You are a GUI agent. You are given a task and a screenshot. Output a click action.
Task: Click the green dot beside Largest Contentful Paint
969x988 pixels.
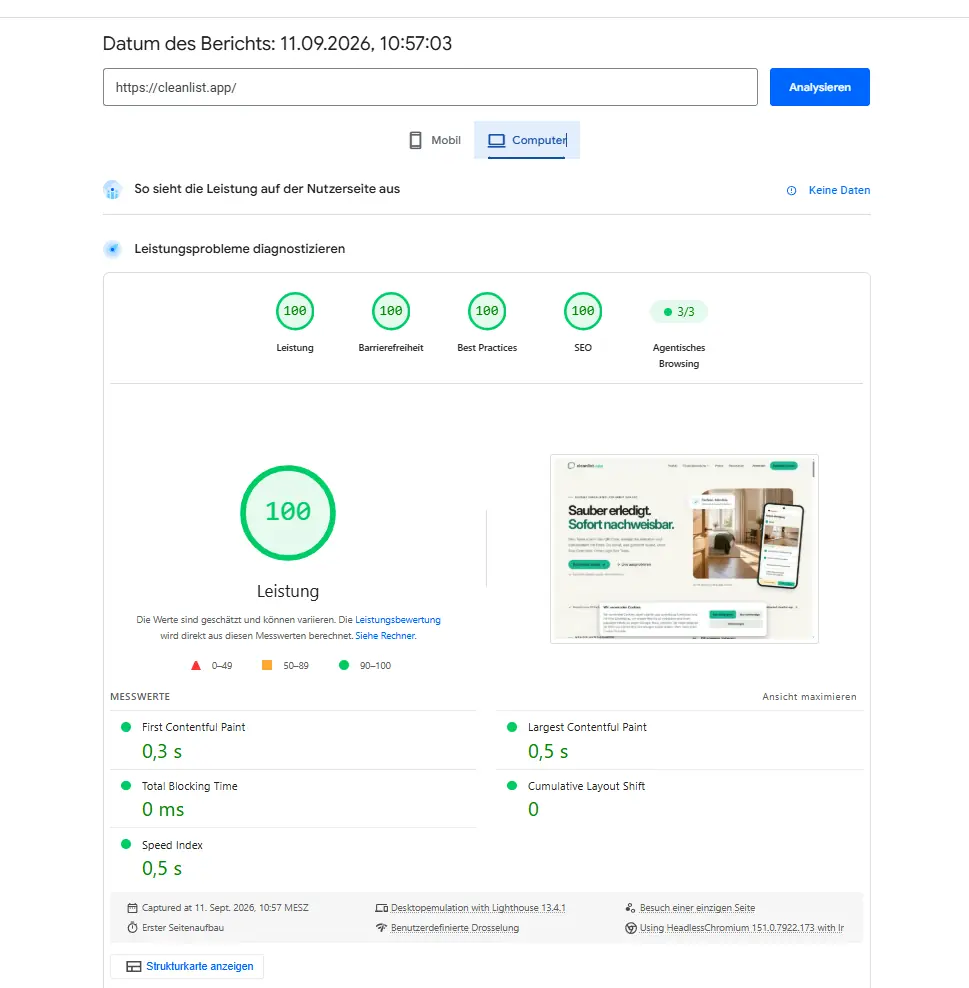(x=512, y=727)
